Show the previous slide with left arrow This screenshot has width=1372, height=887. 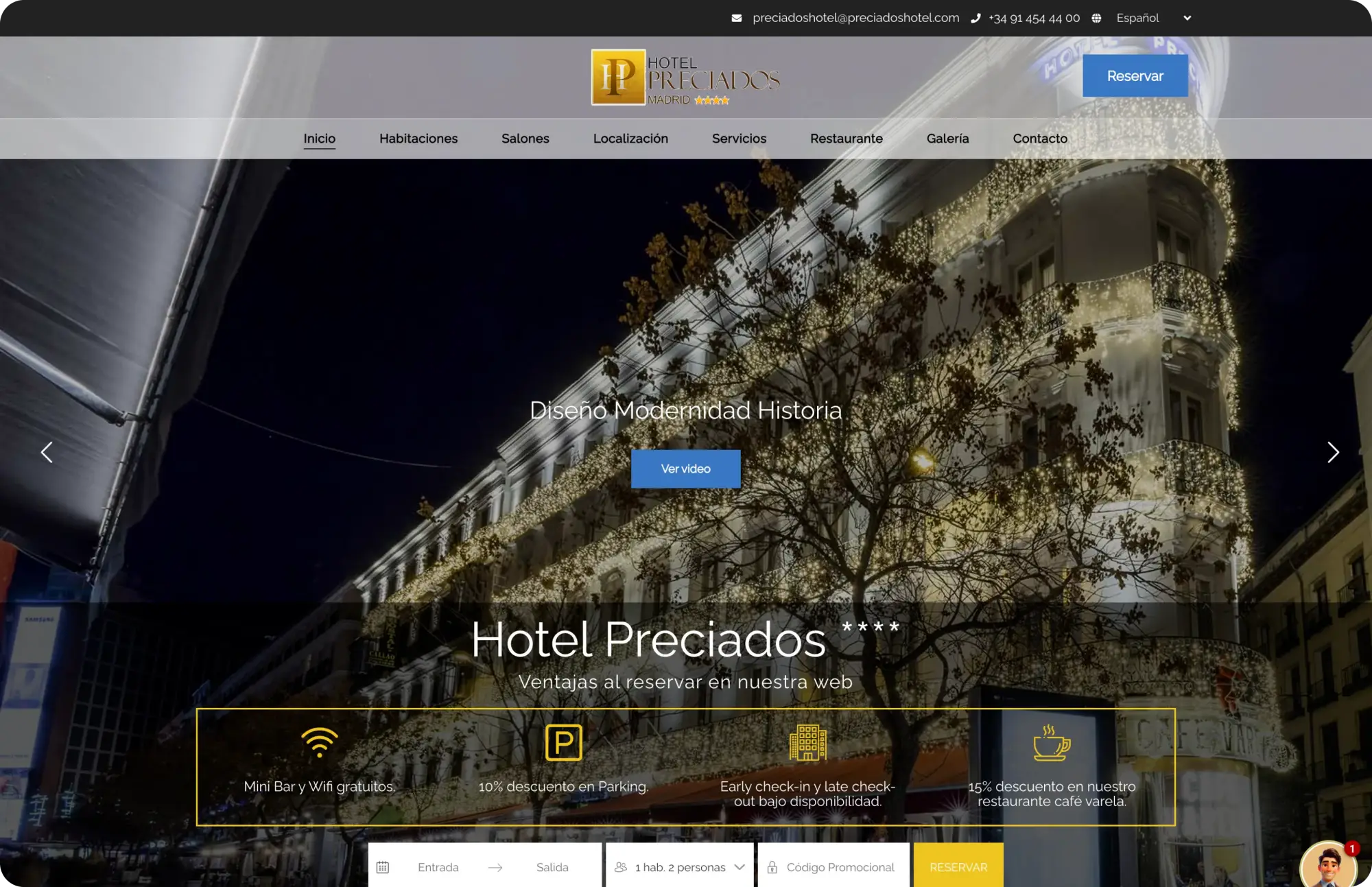(x=47, y=452)
